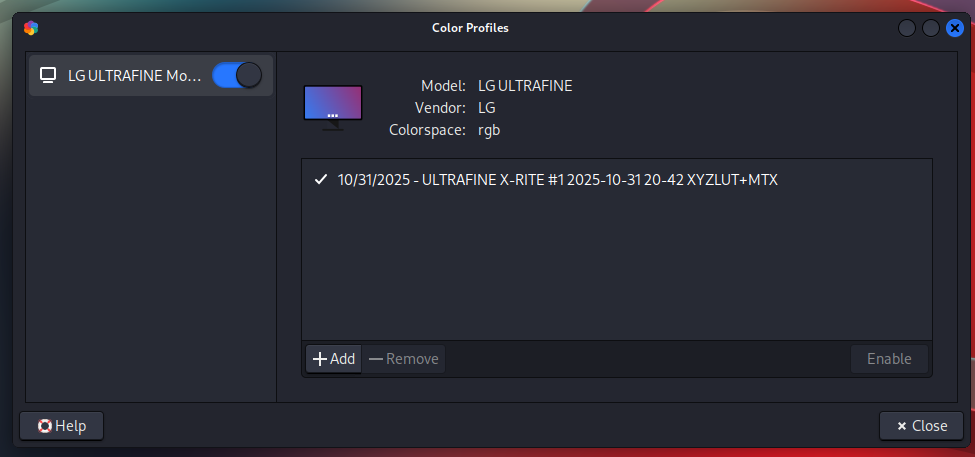Click the Colorspace value rgb
Screen dimensions: 975x457
point(490,129)
